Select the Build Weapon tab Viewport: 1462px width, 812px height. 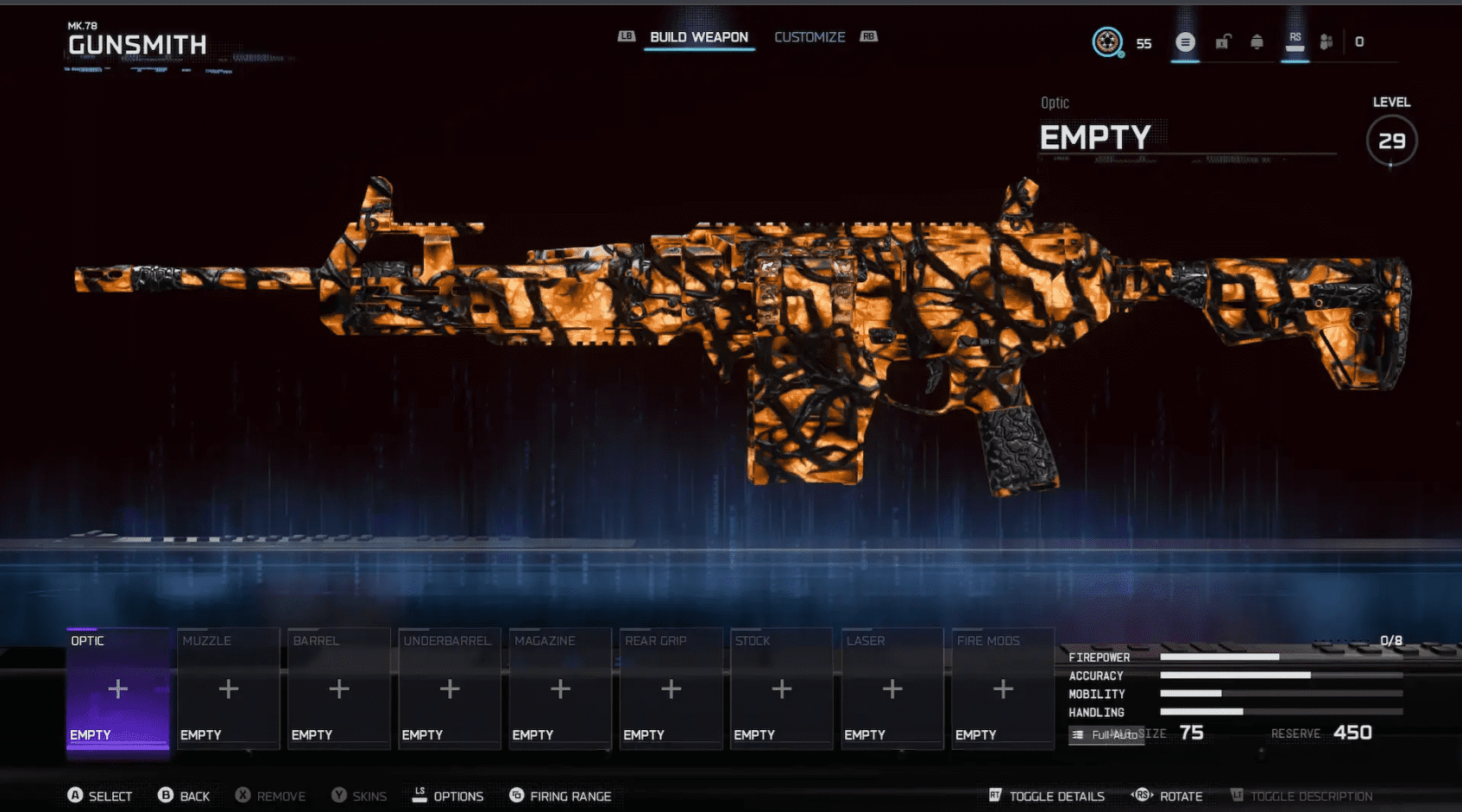click(698, 37)
